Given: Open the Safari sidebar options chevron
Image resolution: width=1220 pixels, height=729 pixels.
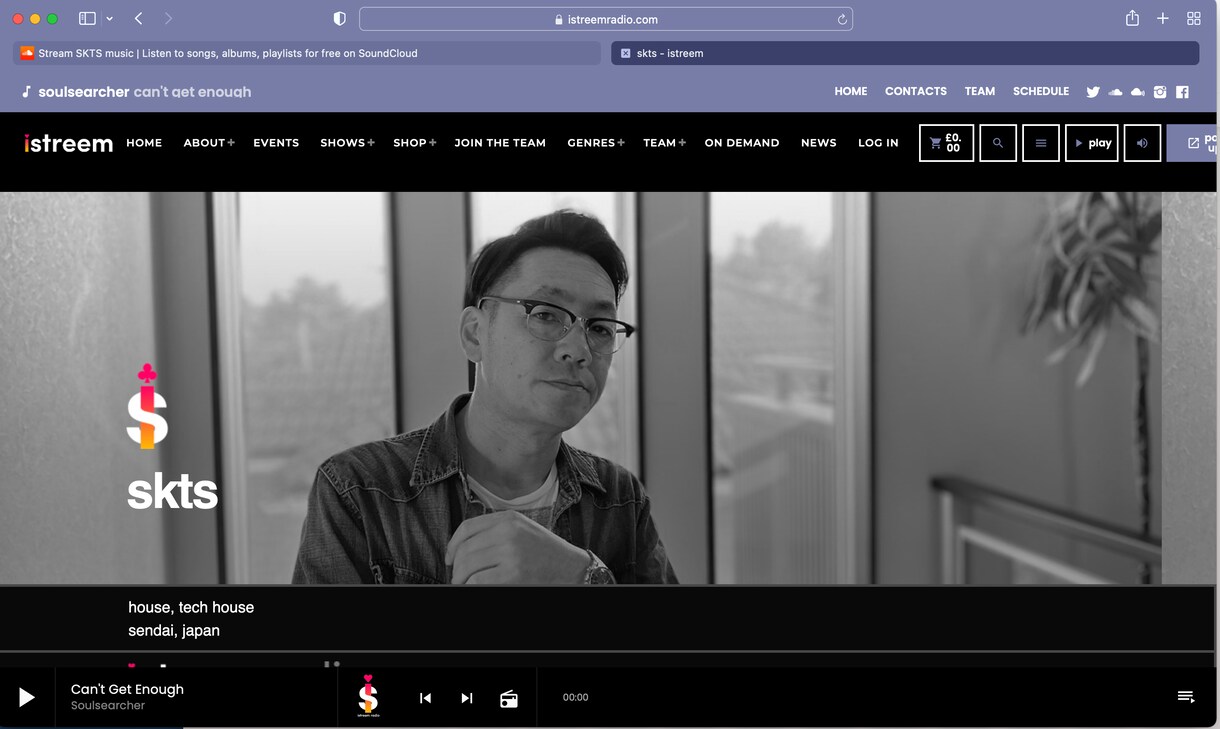Looking at the screenshot, I should (x=109, y=19).
